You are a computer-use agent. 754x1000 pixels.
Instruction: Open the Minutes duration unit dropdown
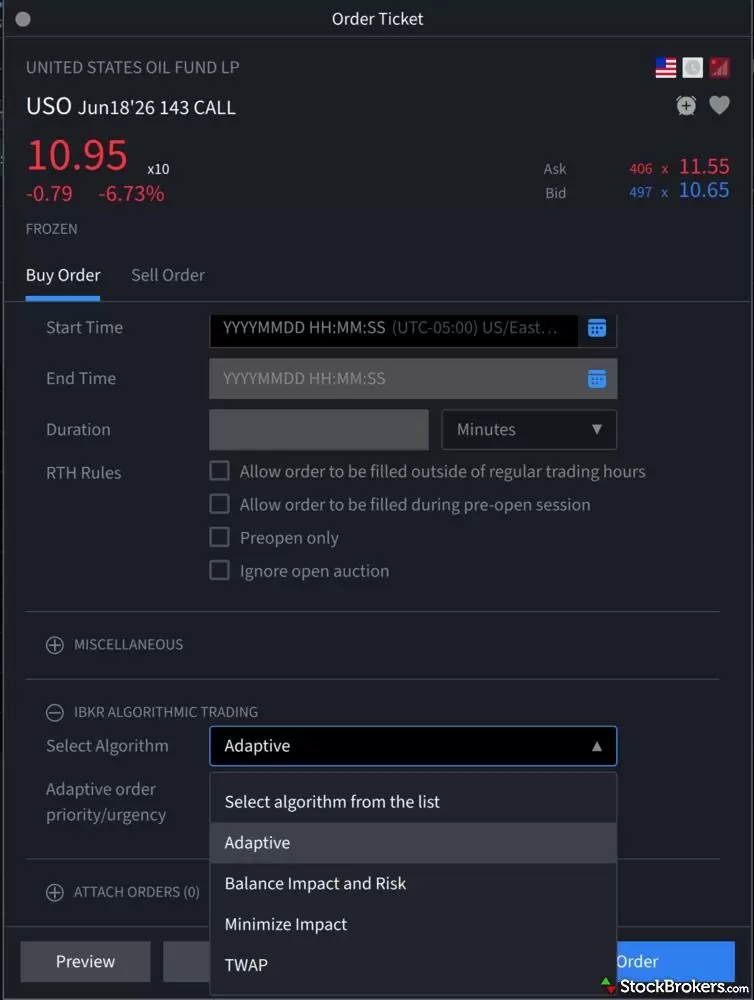pyautogui.click(x=529, y=429)
